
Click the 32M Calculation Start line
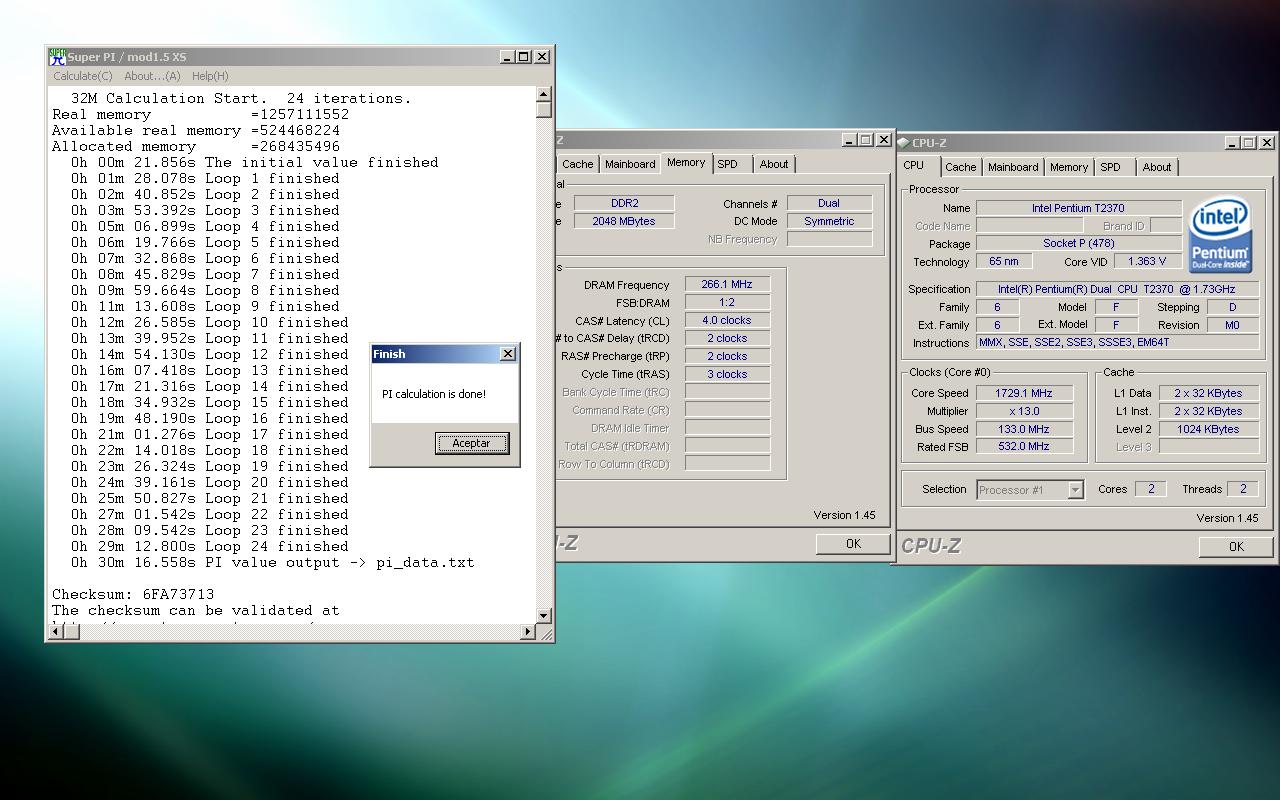[x=241, y=98]
